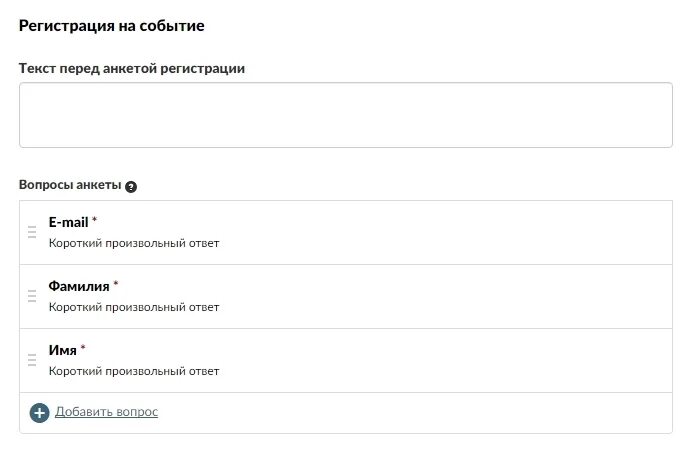The width and height of the screenshot is (690, 459).
Task: Click the required asterisk next to Имя
Action: (83, 348)
